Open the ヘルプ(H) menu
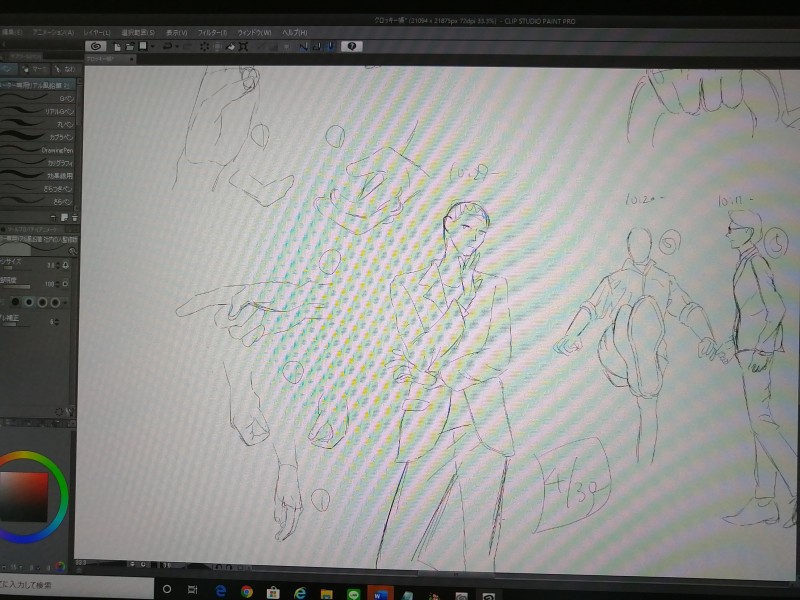This screenshot has height=600, width=800. click(x=295, y=32)
